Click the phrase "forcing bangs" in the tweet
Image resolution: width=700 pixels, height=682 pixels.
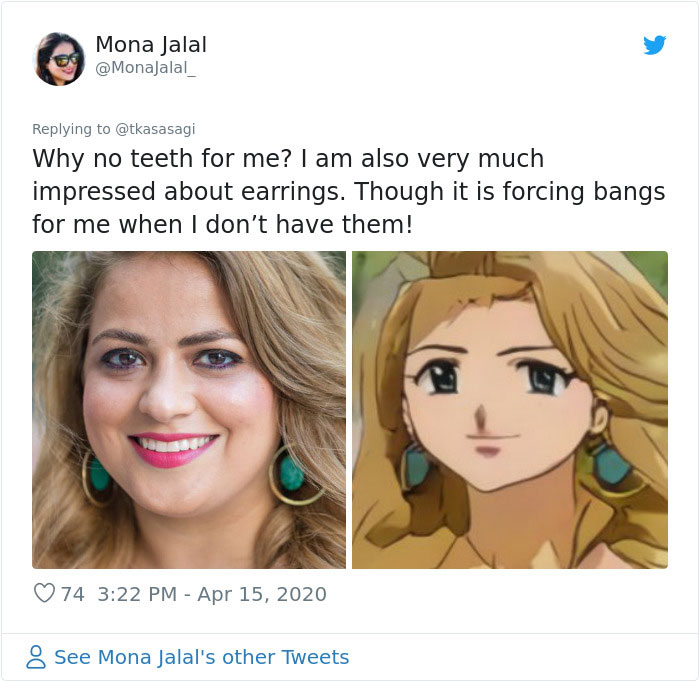[x=584, y=191]
